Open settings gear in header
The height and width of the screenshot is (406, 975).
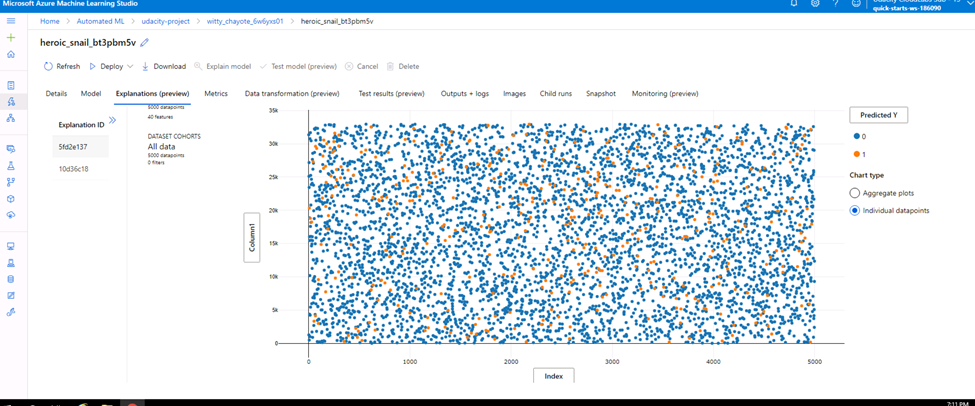click(815, 4)
